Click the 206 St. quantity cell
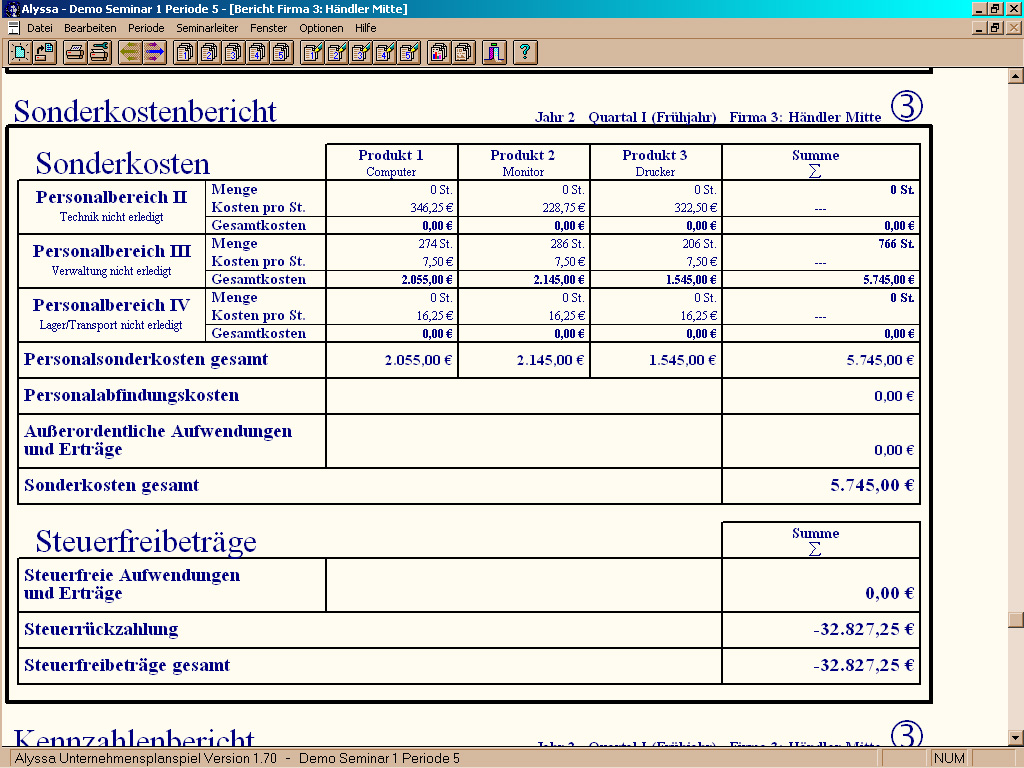1024x768 pixels. [x=699, y=244]
